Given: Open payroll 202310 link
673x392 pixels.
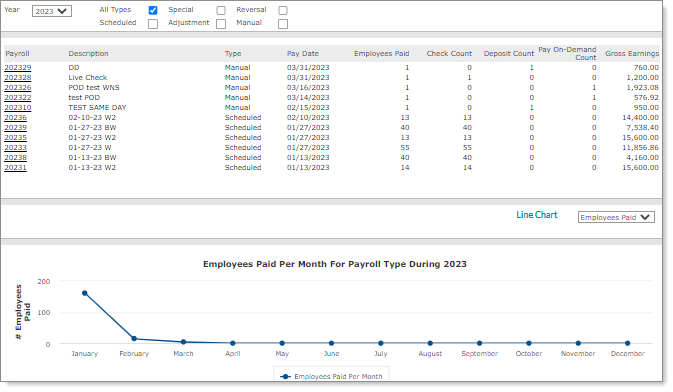Looking at the screenshot, I should click(x=18, y=108).
